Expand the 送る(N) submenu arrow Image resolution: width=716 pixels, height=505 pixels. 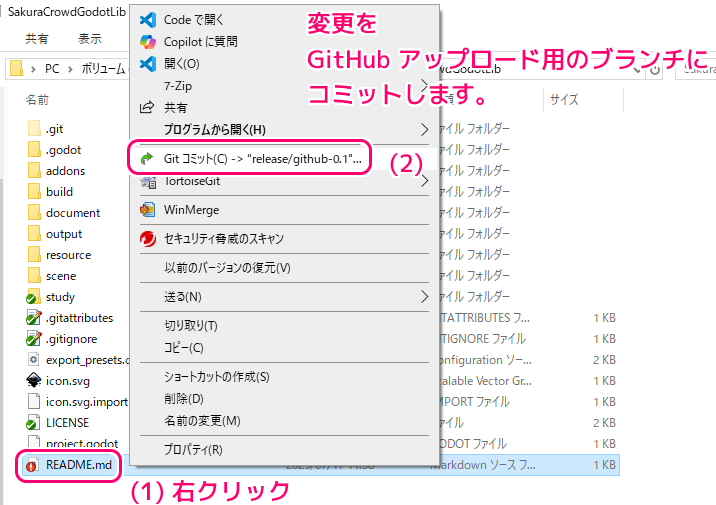[424, 297]
